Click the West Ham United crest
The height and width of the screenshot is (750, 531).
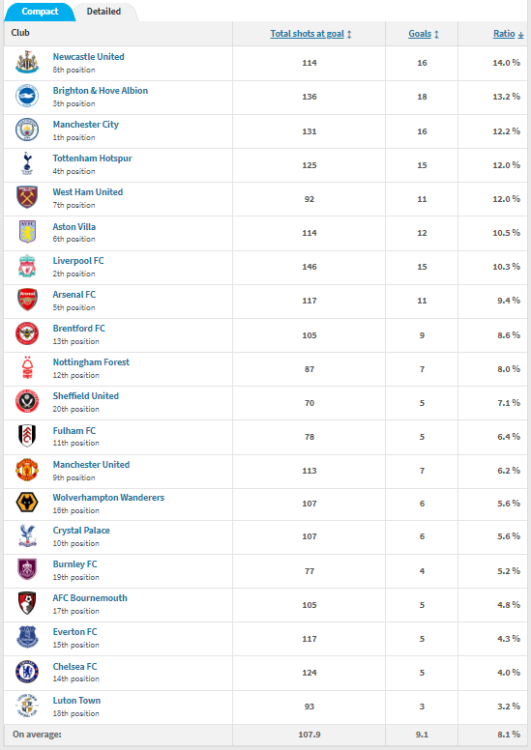(27, 198)
